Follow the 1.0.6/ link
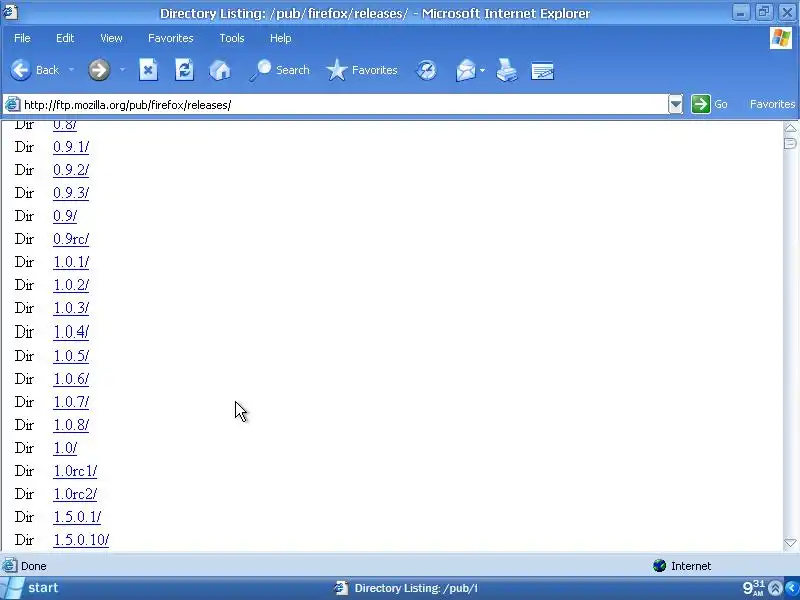This screenshot has height=600, width=800. point(71,379)
